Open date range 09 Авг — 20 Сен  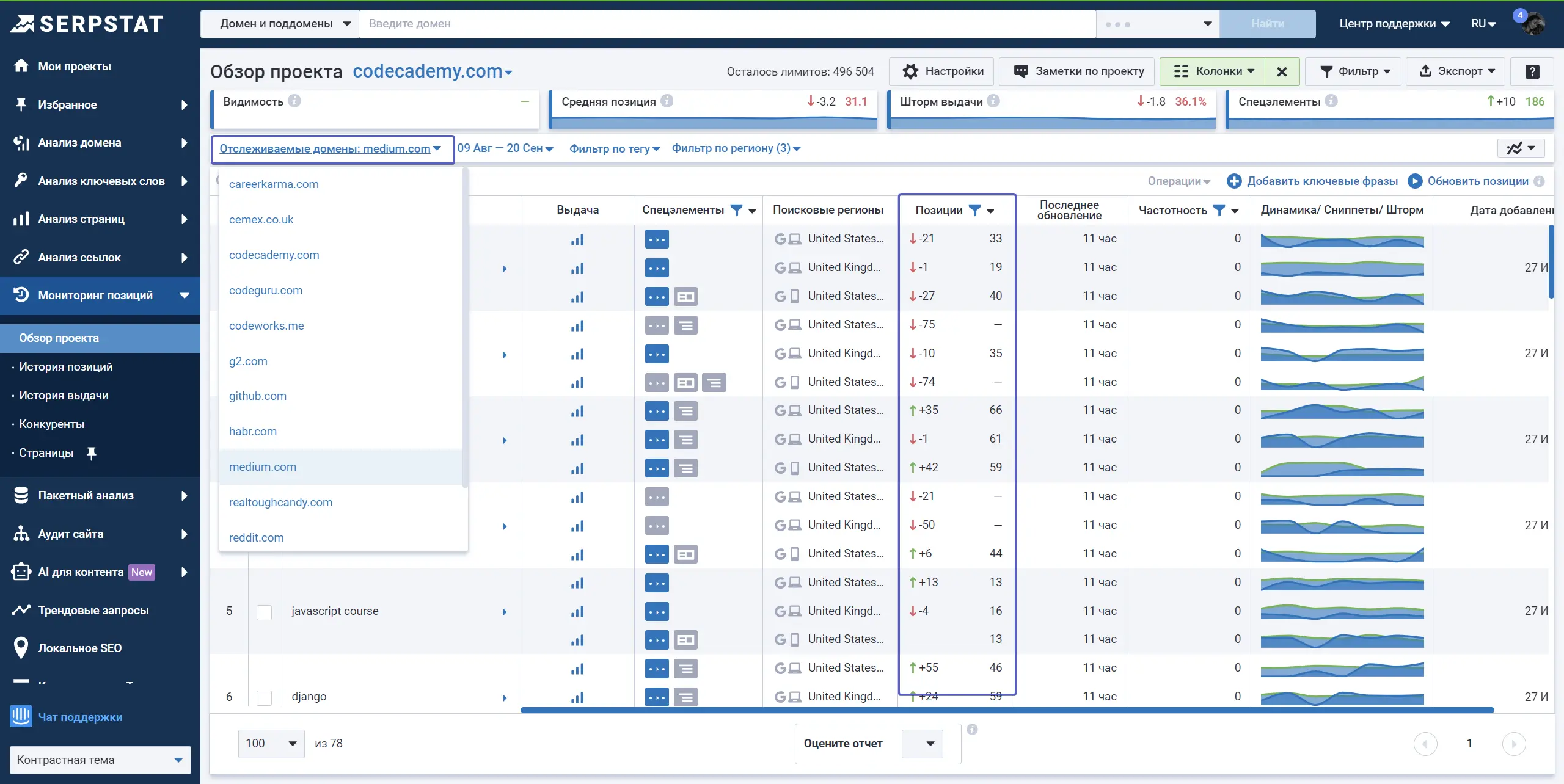click(x=505, y=148)
